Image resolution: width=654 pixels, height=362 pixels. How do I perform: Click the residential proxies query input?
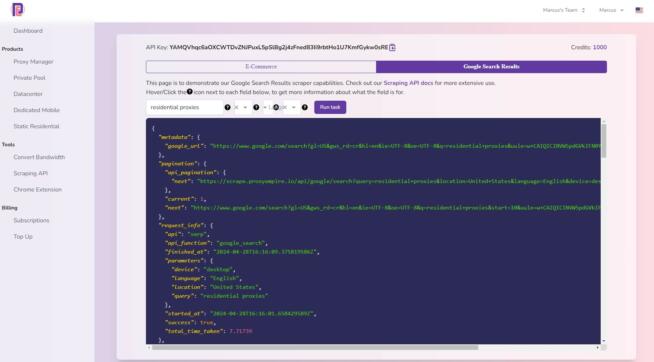pyautogui.click(x=184, y=107)
